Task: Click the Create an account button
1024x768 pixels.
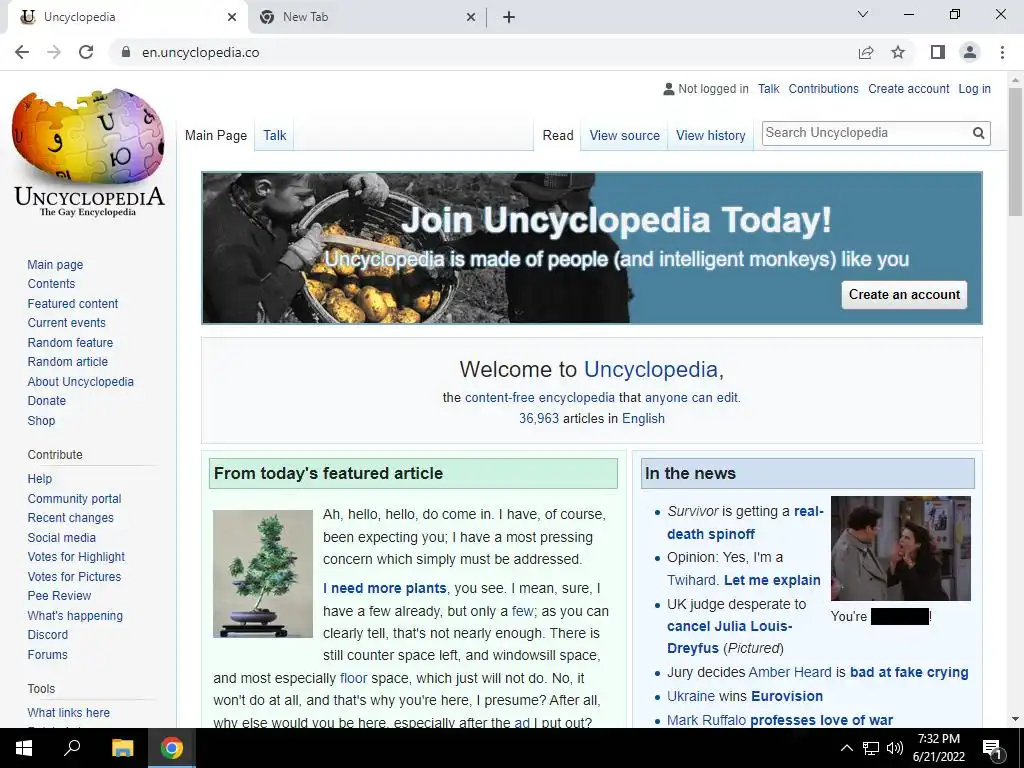Action: point(904,295)
